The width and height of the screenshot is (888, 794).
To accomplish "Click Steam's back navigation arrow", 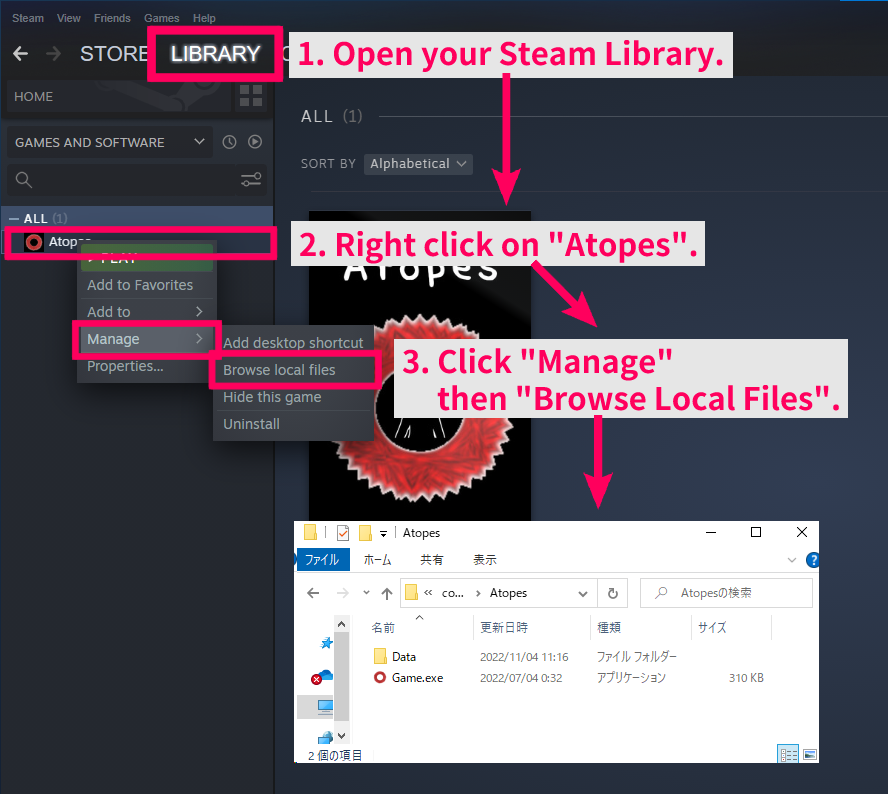I will click(20, 54).
